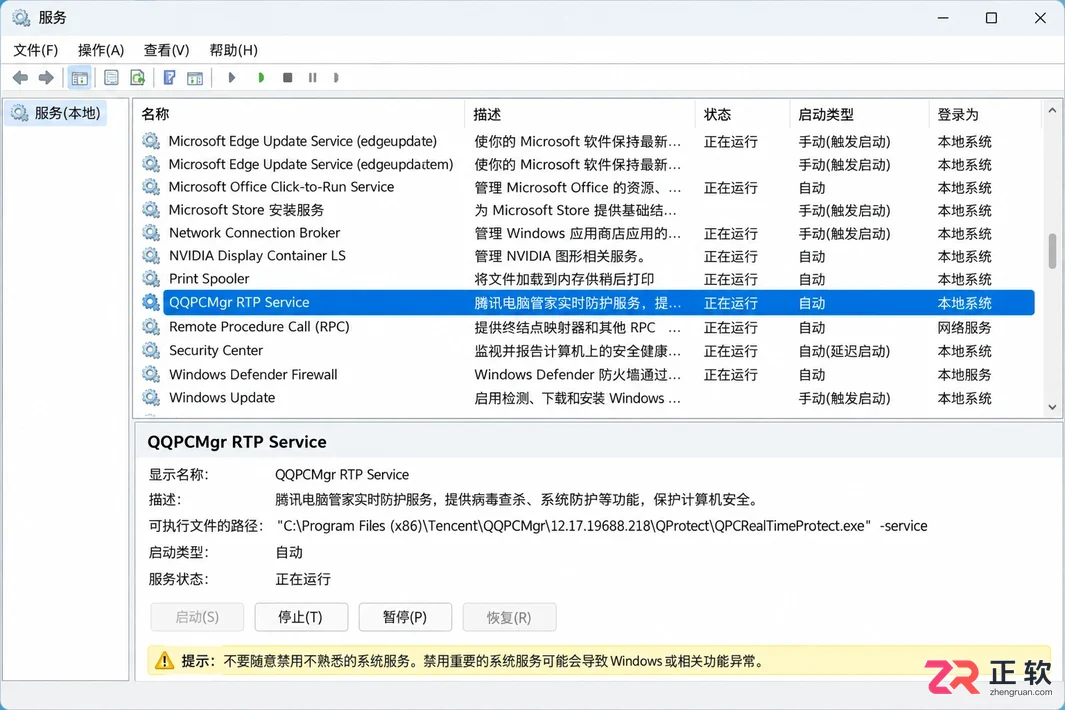
Task: Click 网络服务 login cell of Remote Procedure Call
Action: click(x=964, y=327)
